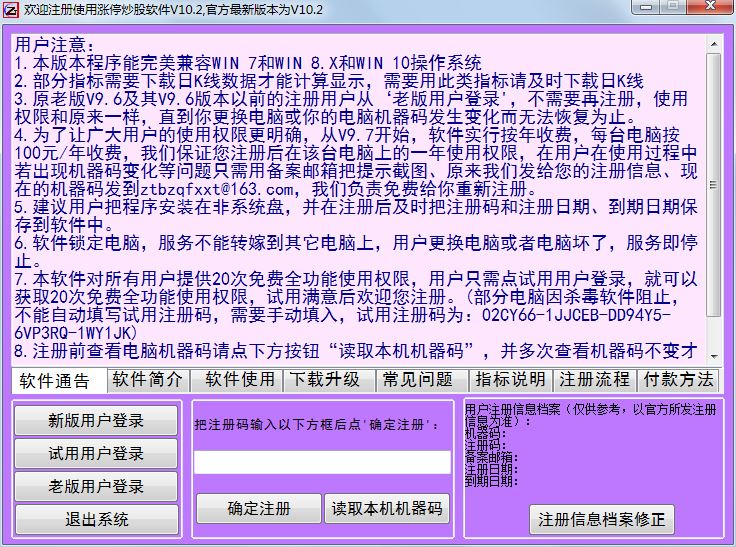Click the 机器码 label in archive panel
The height and width of the screenshot is (547, 736).
pyautogui.click(x=485, y=433)
